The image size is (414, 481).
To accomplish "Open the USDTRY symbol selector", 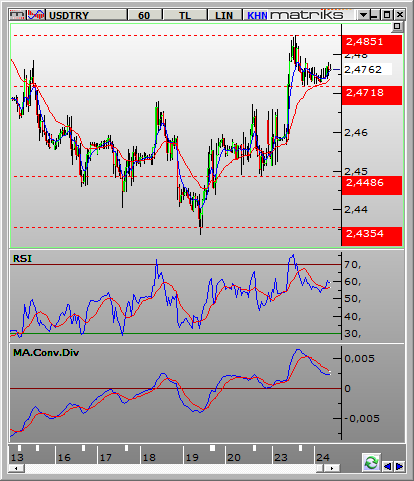I will point(86,15).
